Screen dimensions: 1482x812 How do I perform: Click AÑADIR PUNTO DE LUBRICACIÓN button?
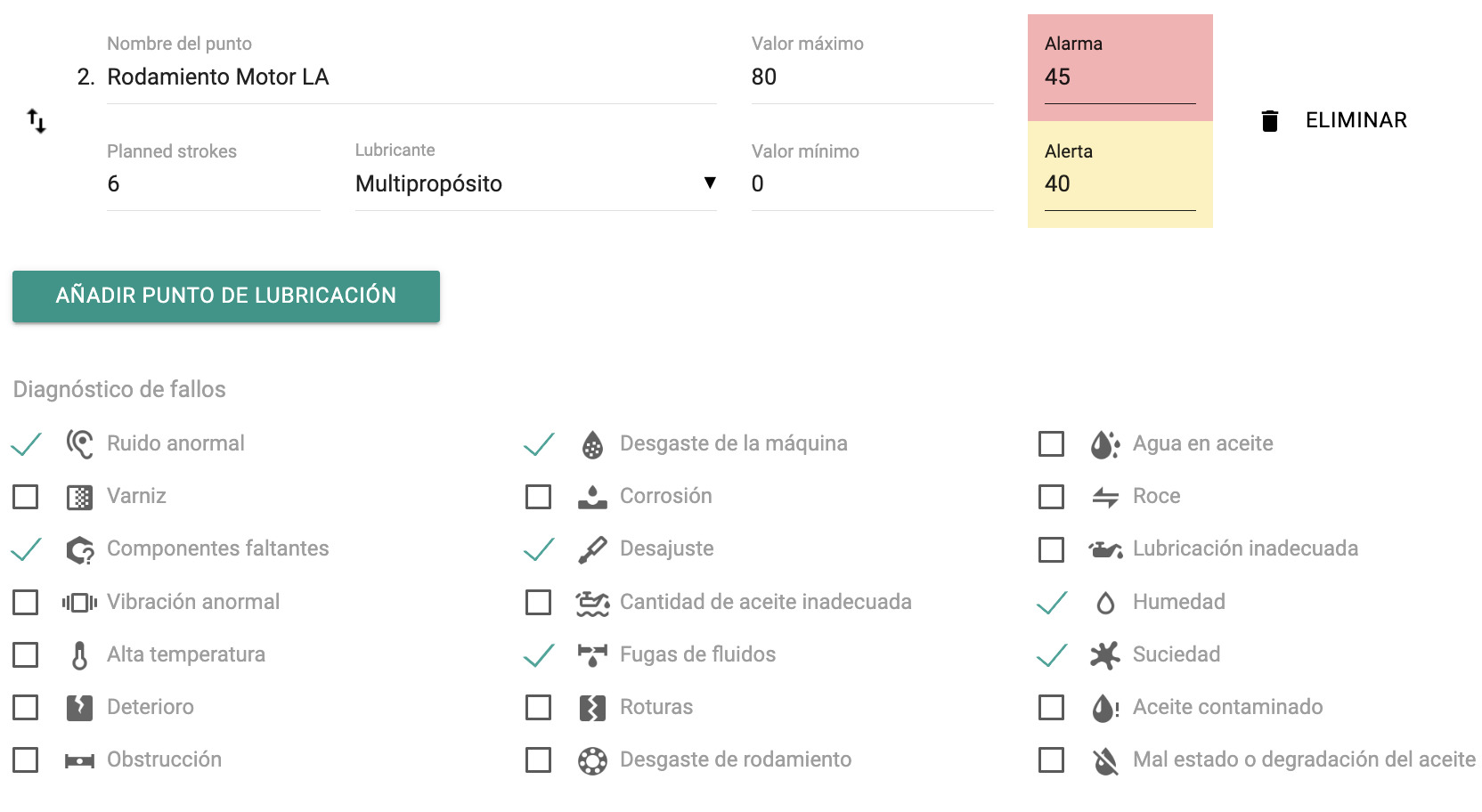tap(224, 295)
